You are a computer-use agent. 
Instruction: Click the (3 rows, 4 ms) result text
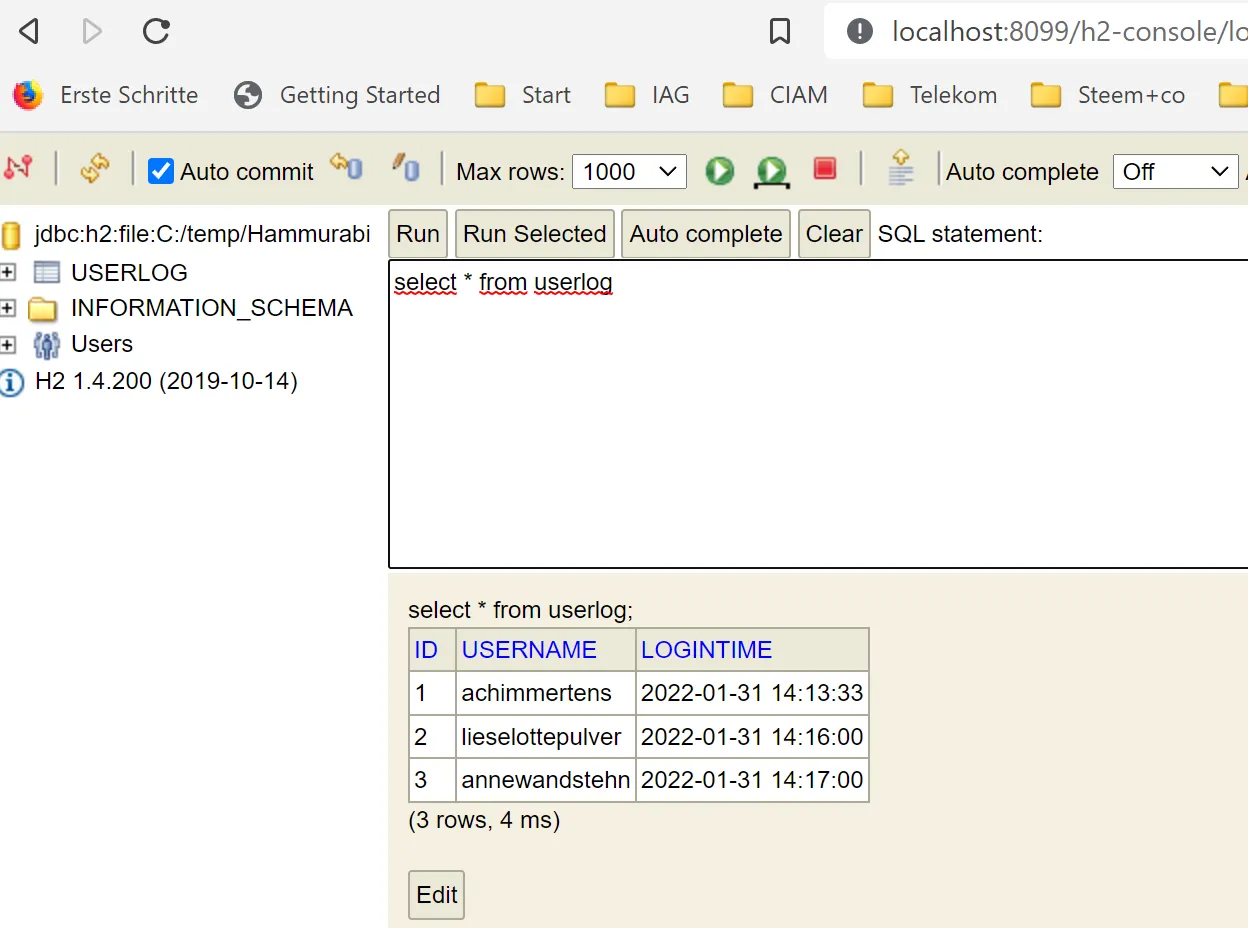[484, 821]
